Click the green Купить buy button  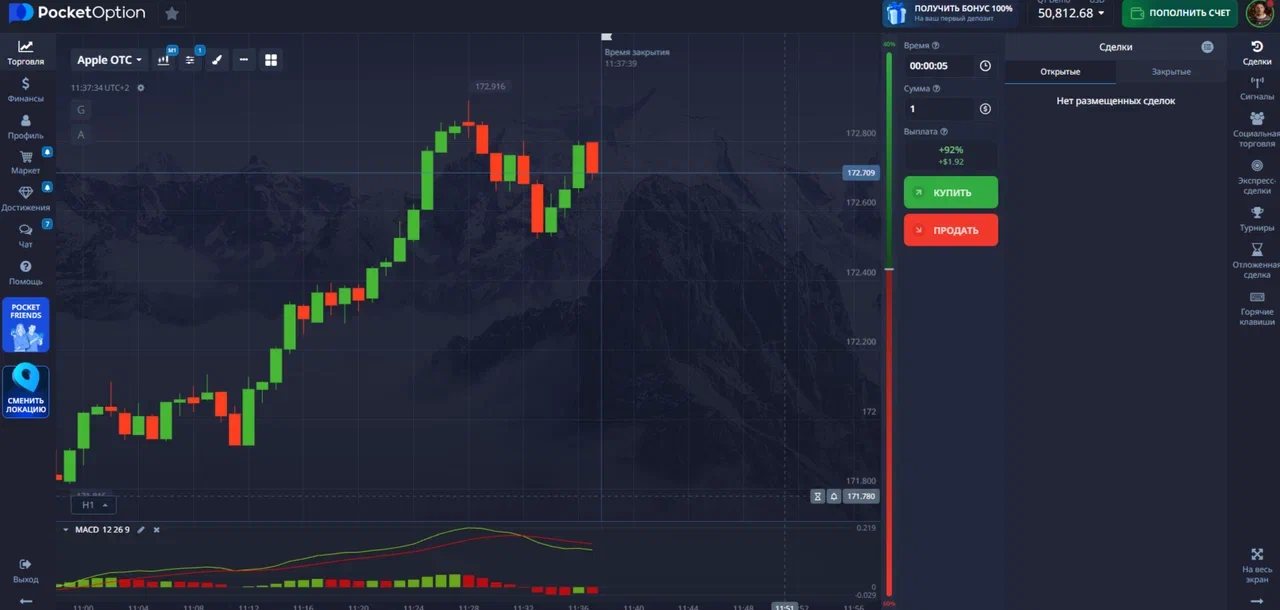coord(950,192)
